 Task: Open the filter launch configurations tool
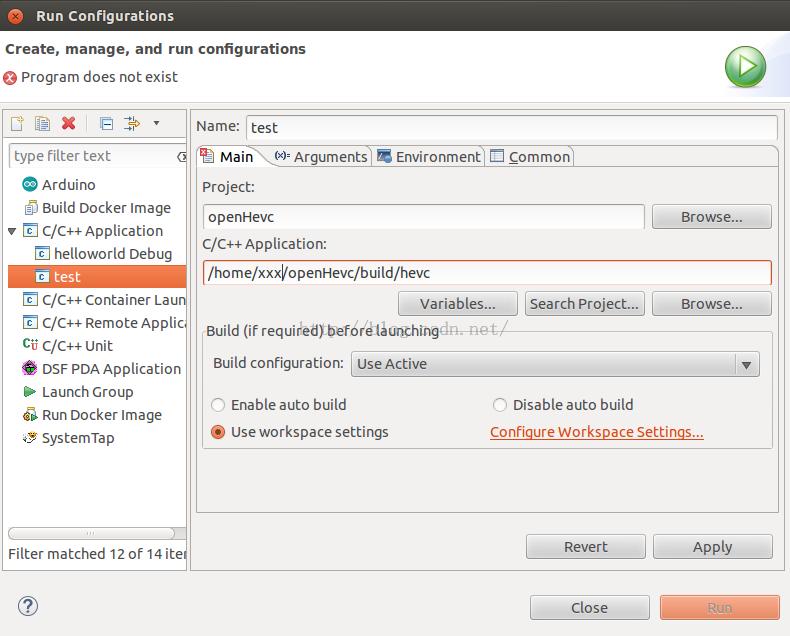point(132,123)
